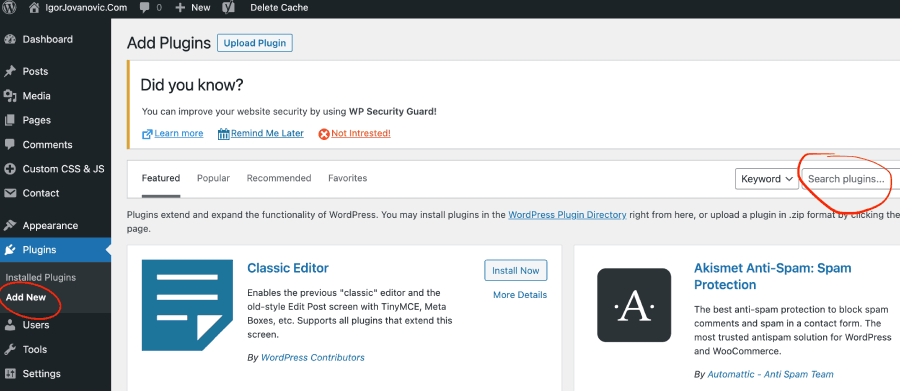Click the Appearance paintbrush icon

coord(10,226)
